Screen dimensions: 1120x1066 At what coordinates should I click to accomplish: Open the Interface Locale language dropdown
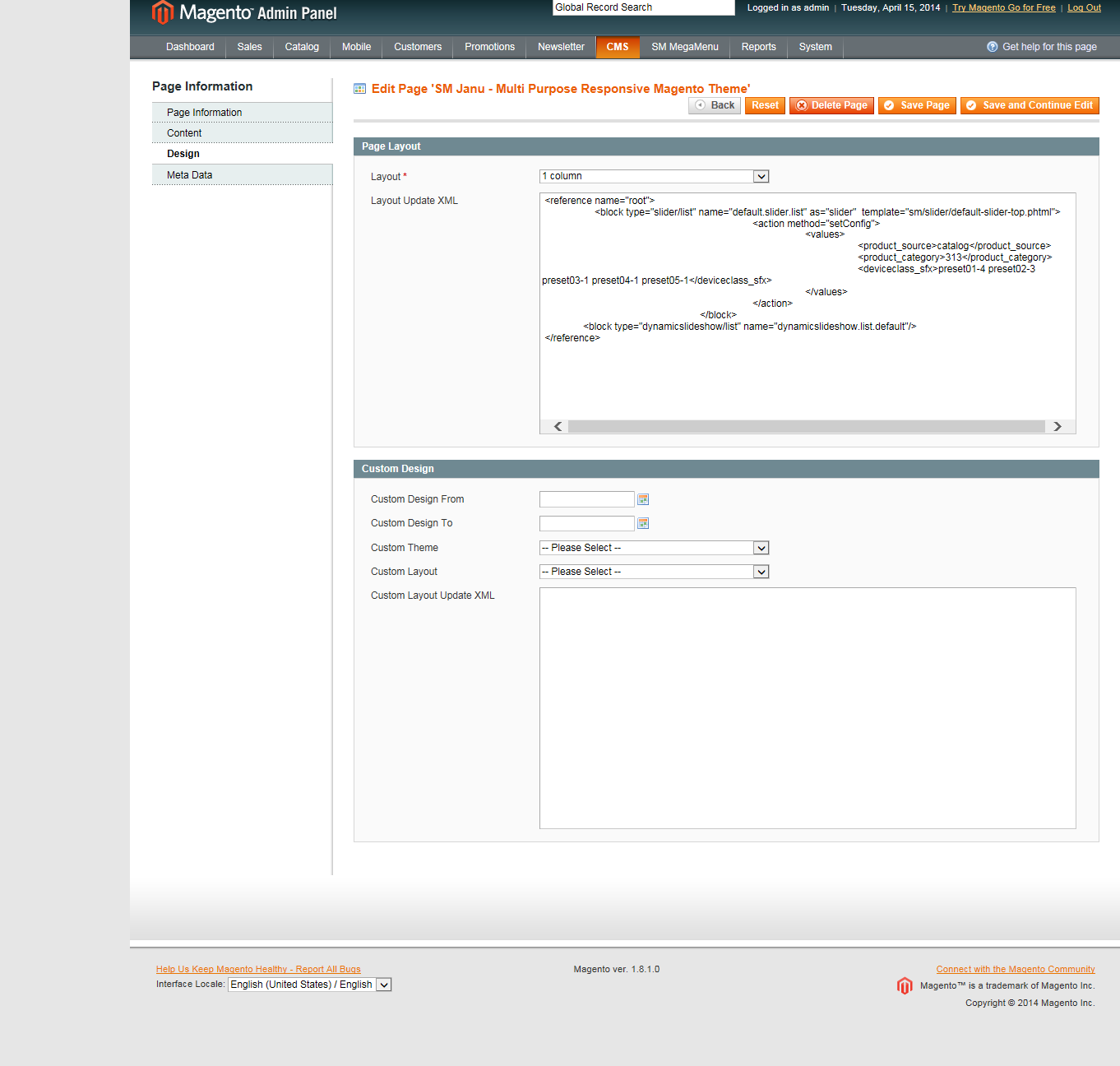(x=310, y=985)
